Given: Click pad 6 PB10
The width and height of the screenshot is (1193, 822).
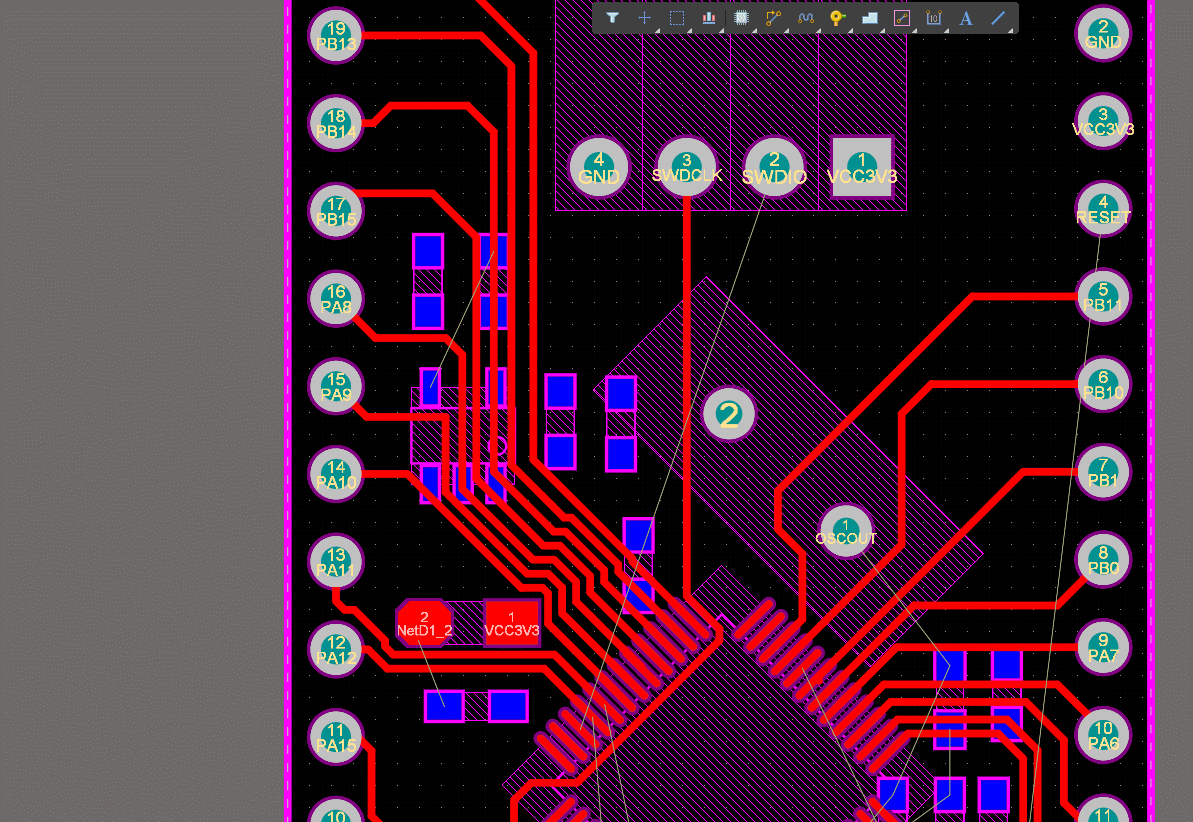Looking at the screenshot, I should 1103,384.
